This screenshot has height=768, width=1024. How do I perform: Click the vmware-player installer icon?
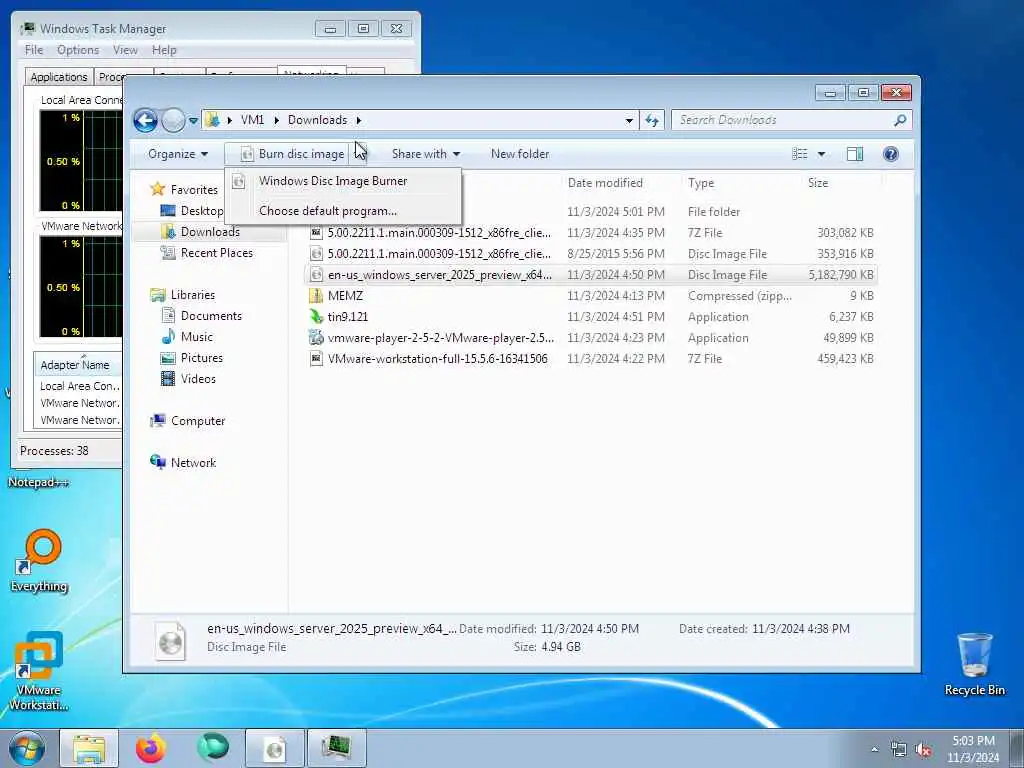coord(316,338)
